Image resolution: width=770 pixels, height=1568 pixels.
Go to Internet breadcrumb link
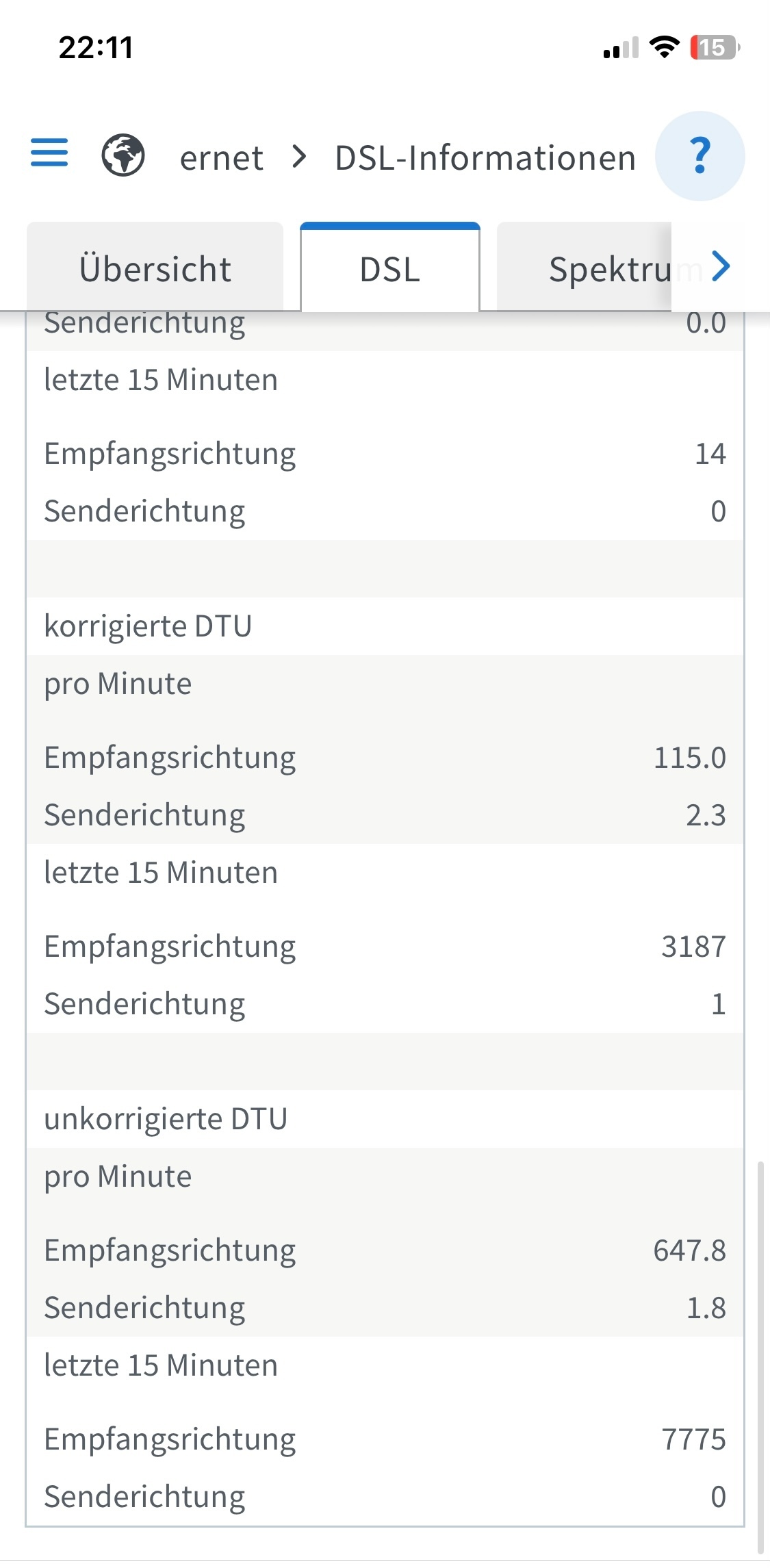(x=221, y=158)
